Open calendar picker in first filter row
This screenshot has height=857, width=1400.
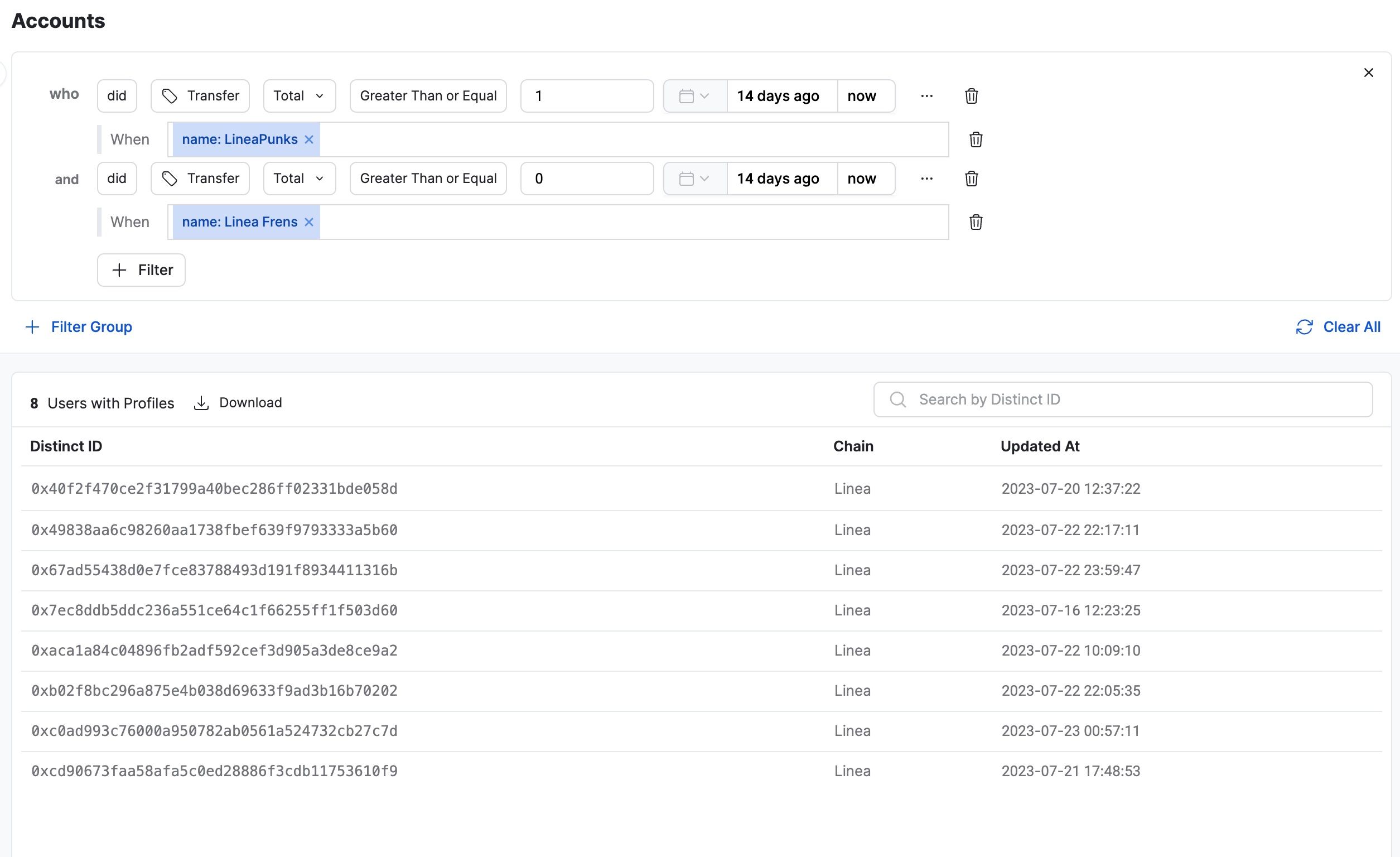(x=694, y=96)
